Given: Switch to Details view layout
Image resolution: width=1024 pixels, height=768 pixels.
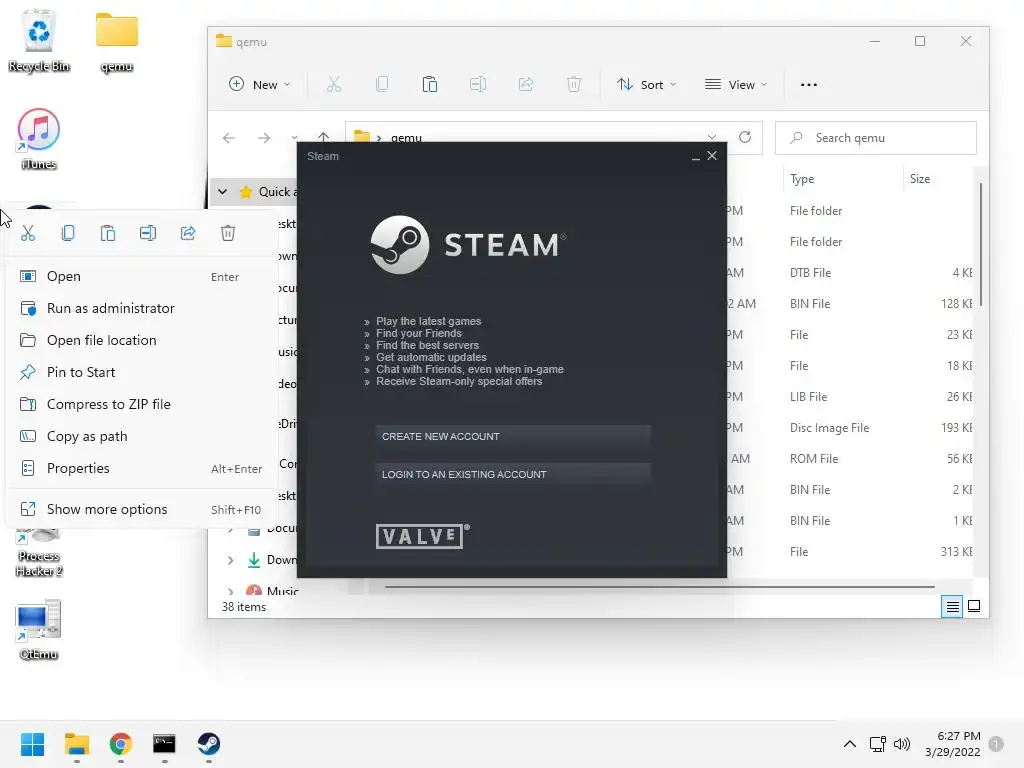Looking at the screenshot, I should pyautogui.click(x=952, y=607).
